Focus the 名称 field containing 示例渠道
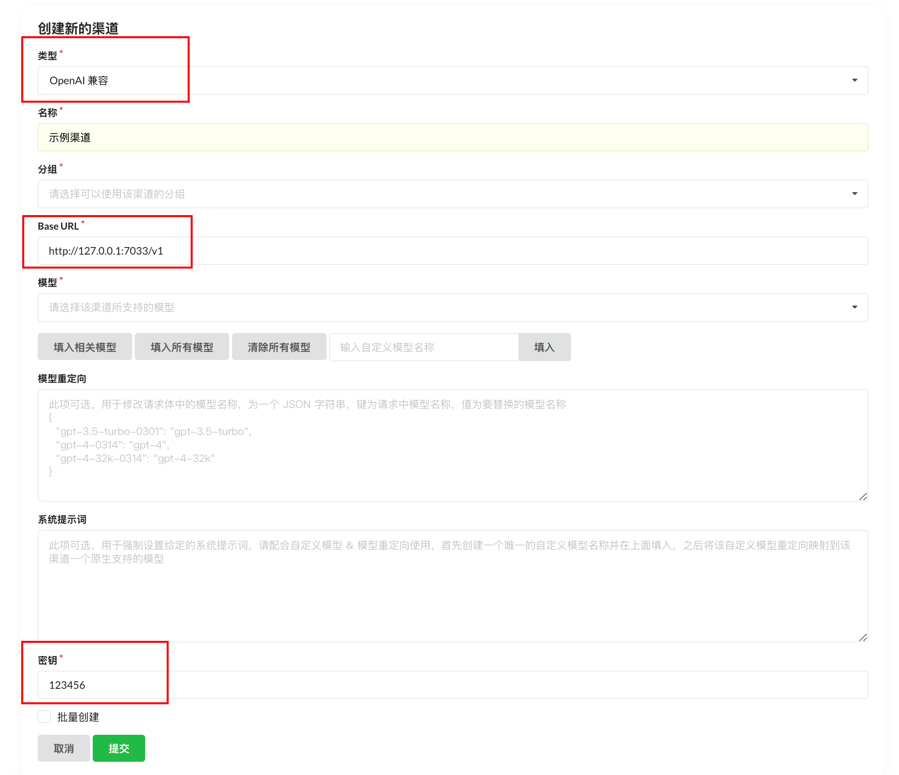Screen dimensions: 899x775 pyautogui.click(x=452, y=137)
